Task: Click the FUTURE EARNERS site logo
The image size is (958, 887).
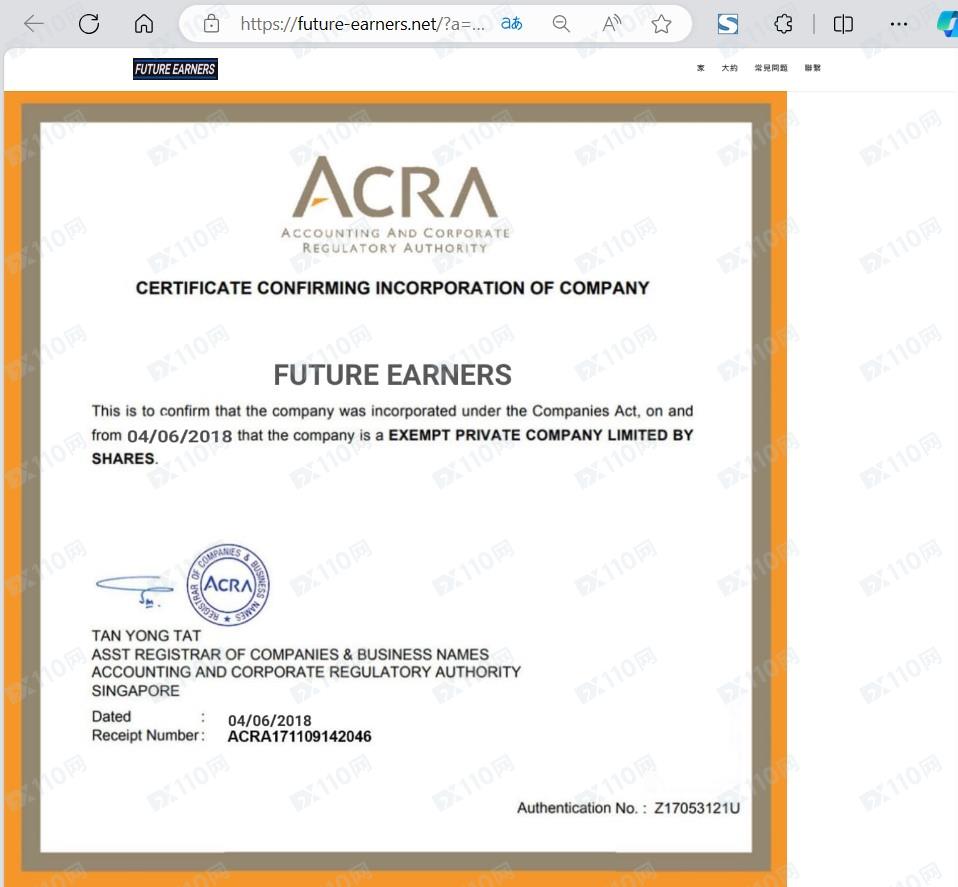Action: point(175,69)
